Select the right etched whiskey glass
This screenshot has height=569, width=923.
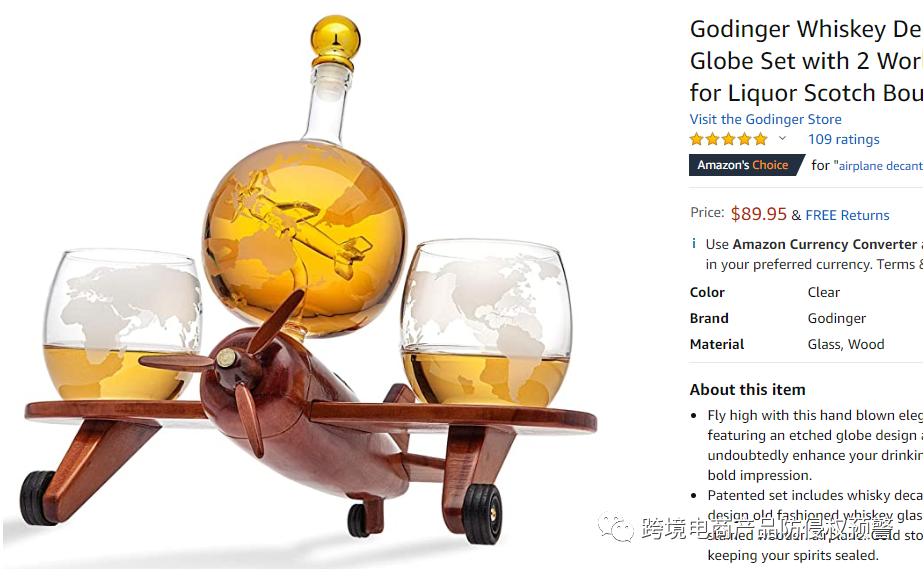click(486, 323)
